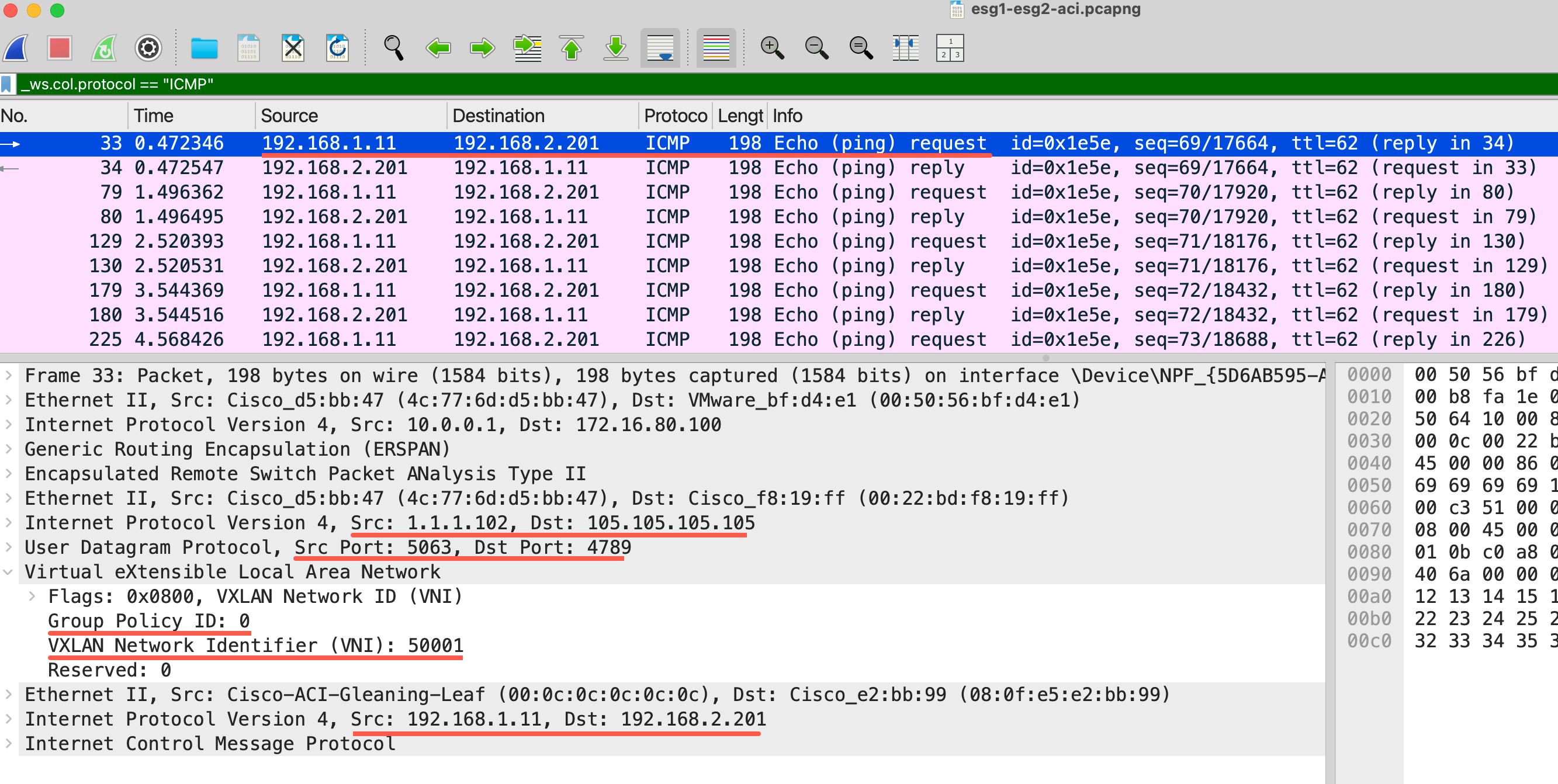Image resolution: width=1558 pixels, height=784 pixels.
Task: Go back in packet history
Action: point(438,48)
